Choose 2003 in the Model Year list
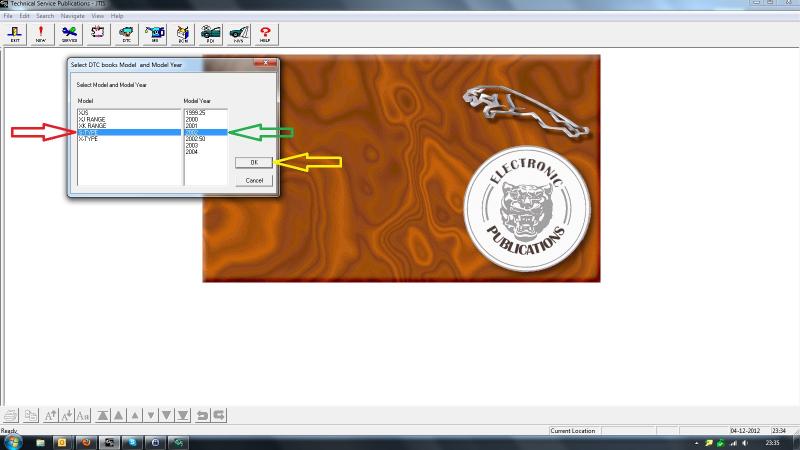Viewport: 800px width, 450px height. click(192, 145)
